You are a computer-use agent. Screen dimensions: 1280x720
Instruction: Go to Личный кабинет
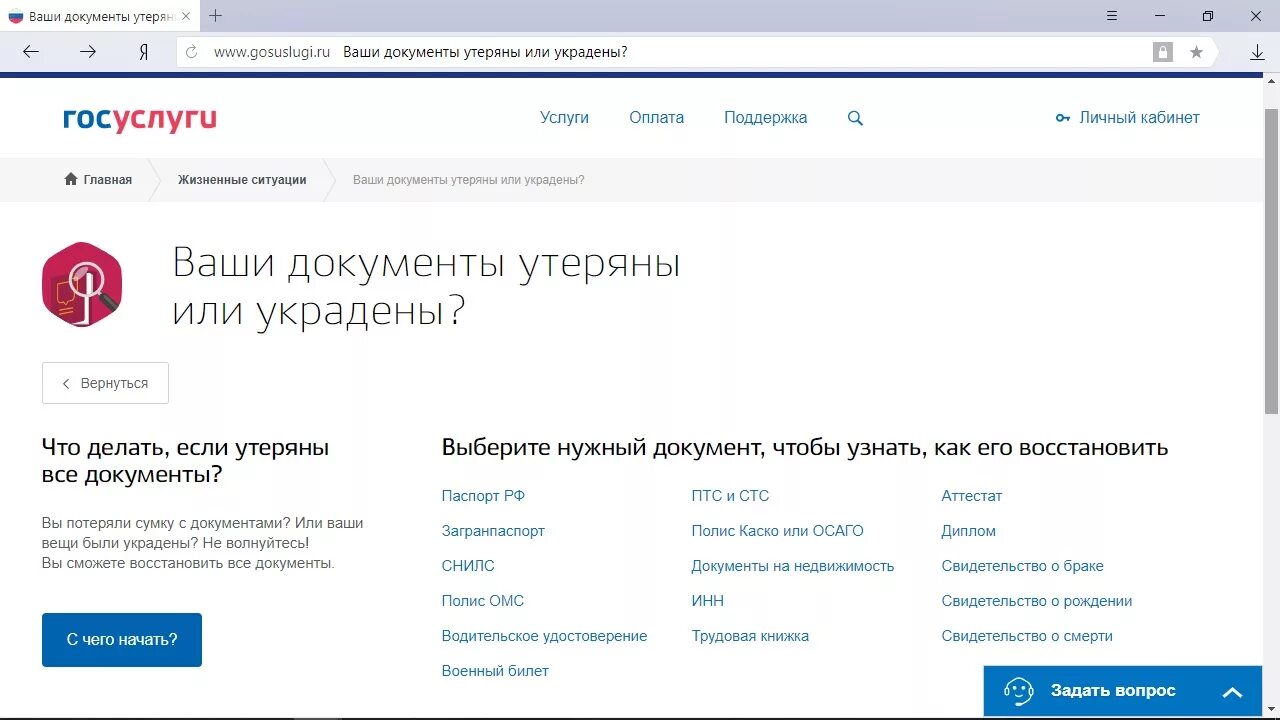(1139, 118)
